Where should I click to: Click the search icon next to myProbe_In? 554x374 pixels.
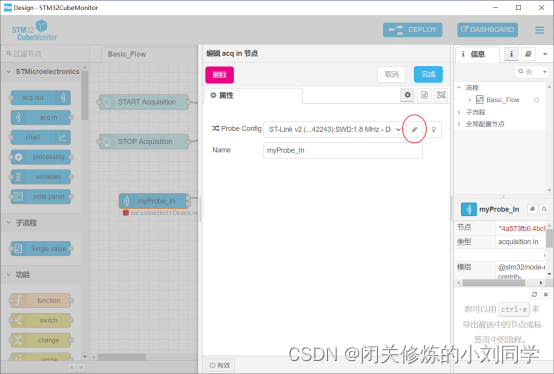click(544, 209)
